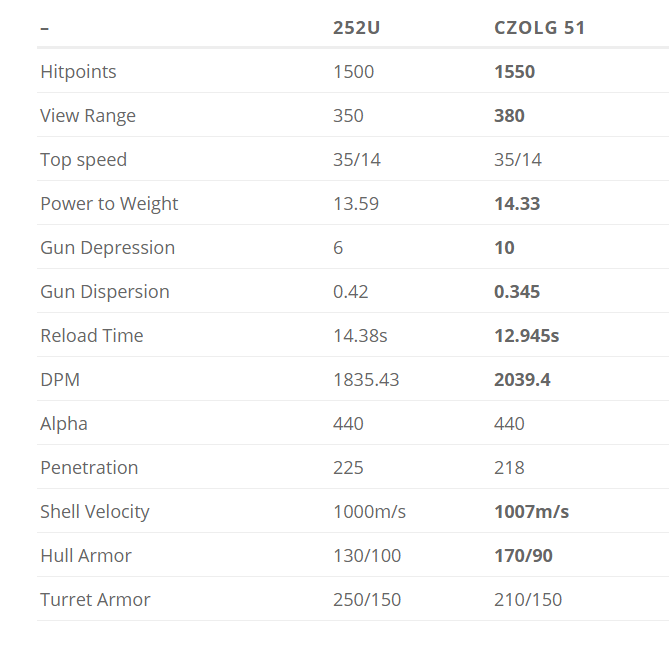Select the Hull Armor label

coord(86,556)
